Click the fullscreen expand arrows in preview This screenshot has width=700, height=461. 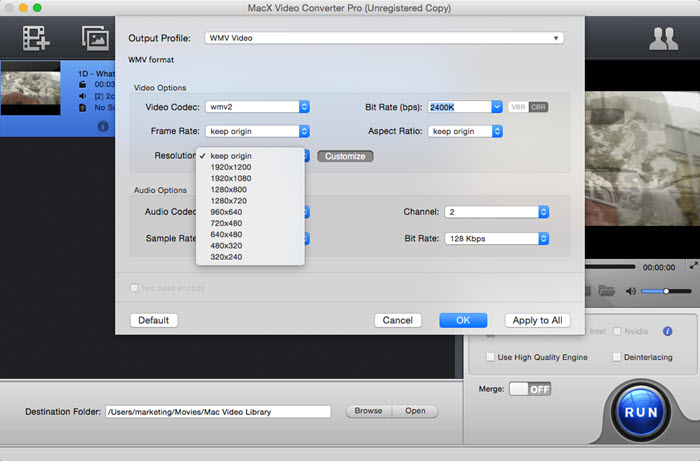tap(694, 266)
